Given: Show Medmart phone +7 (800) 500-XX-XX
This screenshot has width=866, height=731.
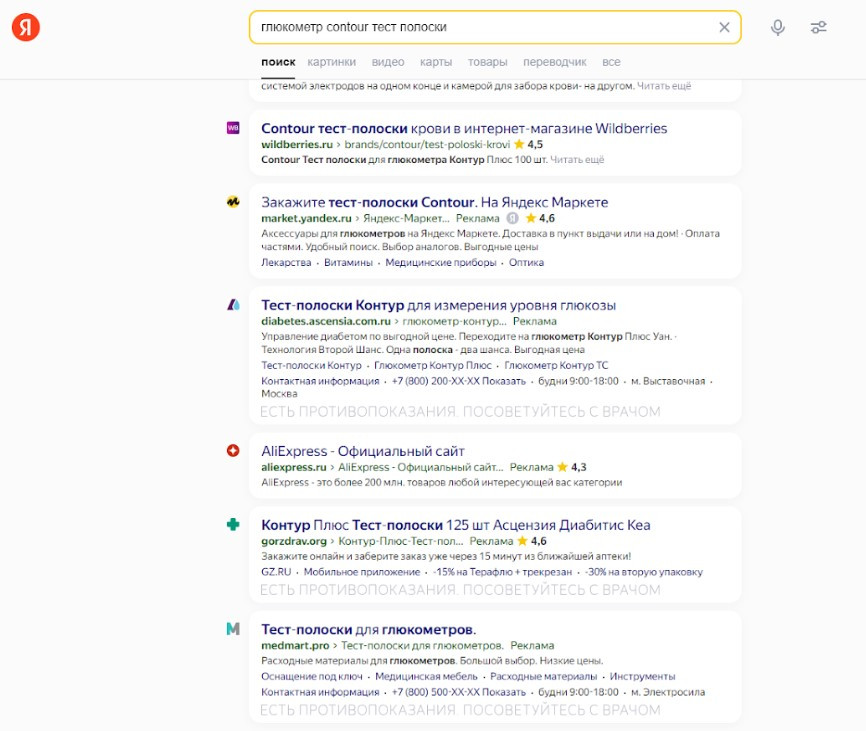Looking at the screenshot, I should click(x=458, y=692).
